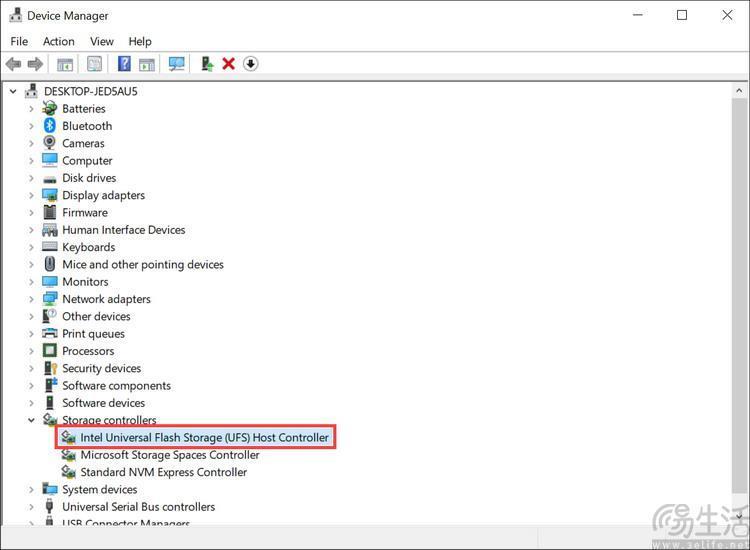The height and width of the screenshot is (550, 750).
Task: Click the Forward arrow toolbar icon
Action: [x=35, y=64]
